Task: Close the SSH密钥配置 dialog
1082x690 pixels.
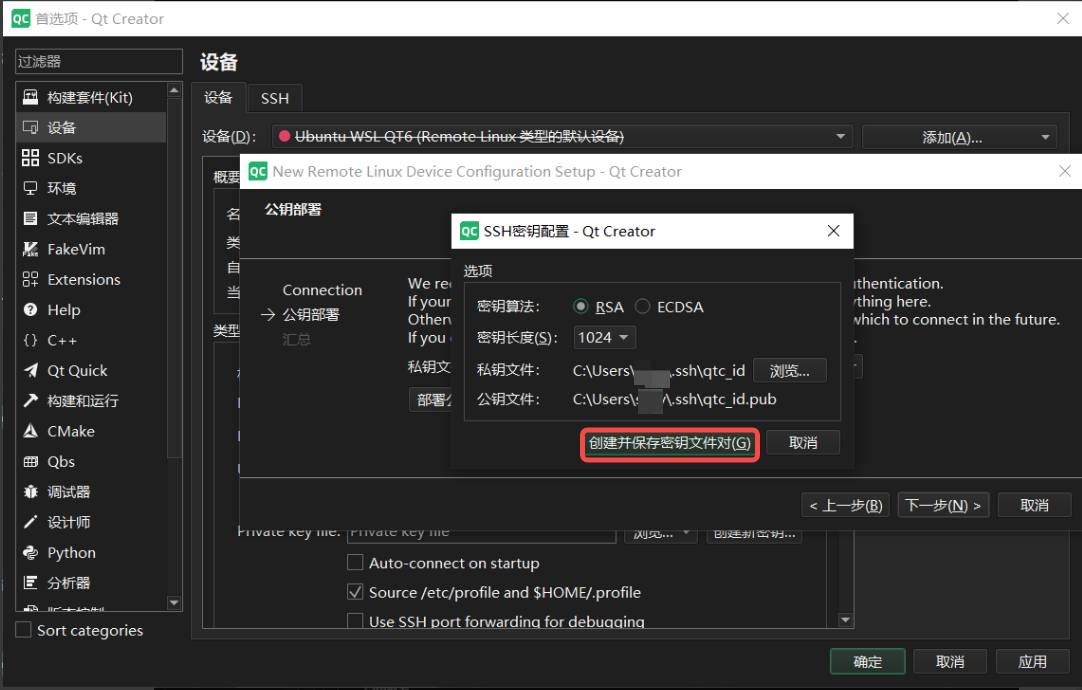Action: pyautogui.click(x=834, y=230)
